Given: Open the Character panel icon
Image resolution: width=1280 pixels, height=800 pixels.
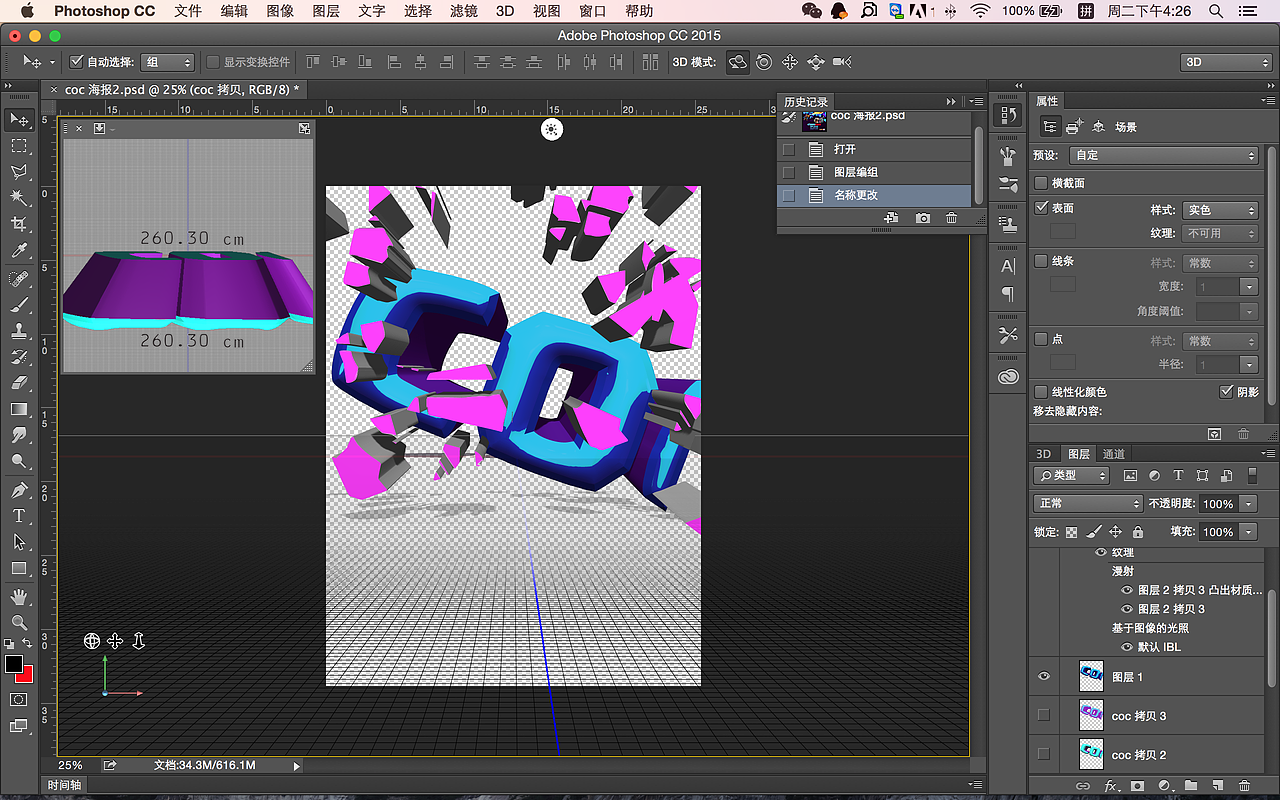Looking at the screenshot, I should click(1008, 266).
